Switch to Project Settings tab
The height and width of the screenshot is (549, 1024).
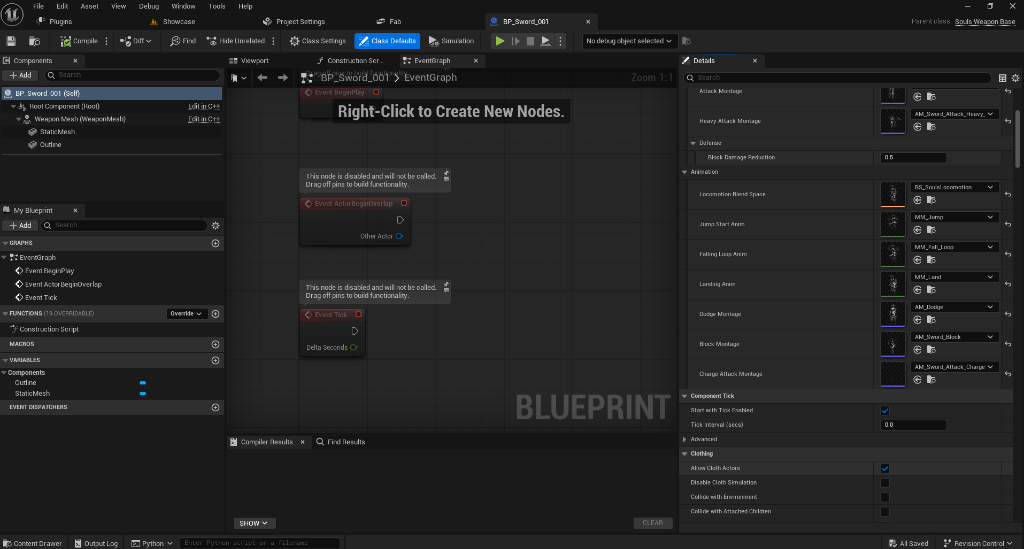coord(294,22)
